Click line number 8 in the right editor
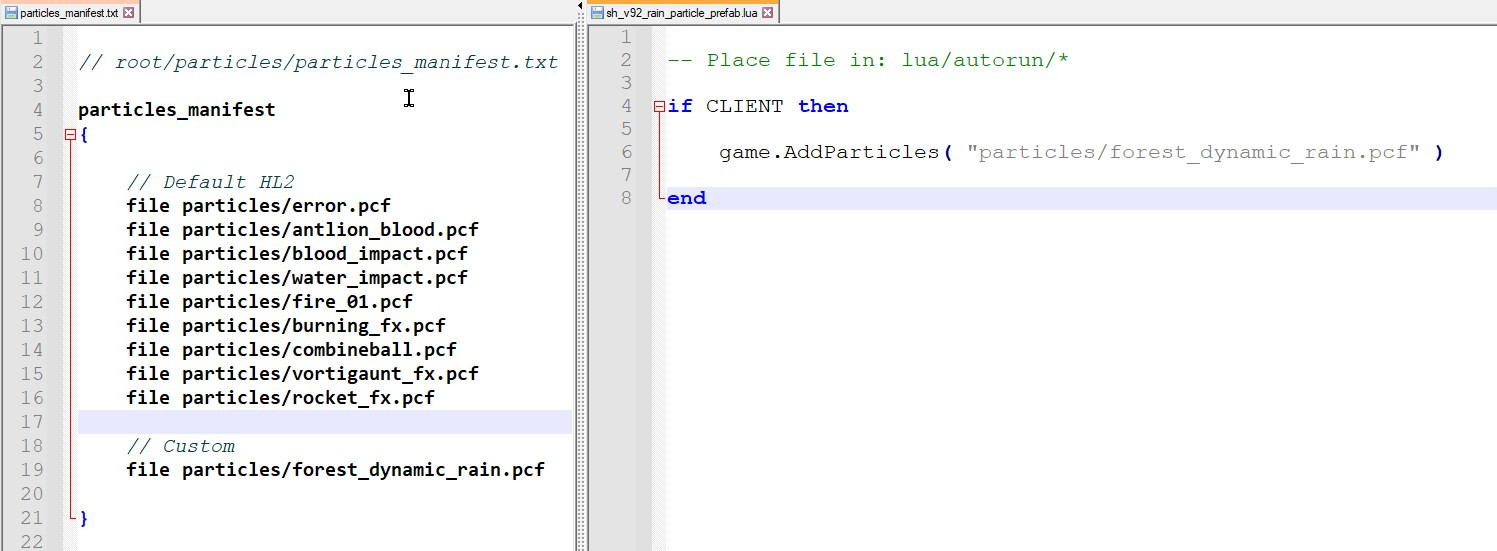The width and height of the screenshot is (1497, 551). click(x=626, y=198)
